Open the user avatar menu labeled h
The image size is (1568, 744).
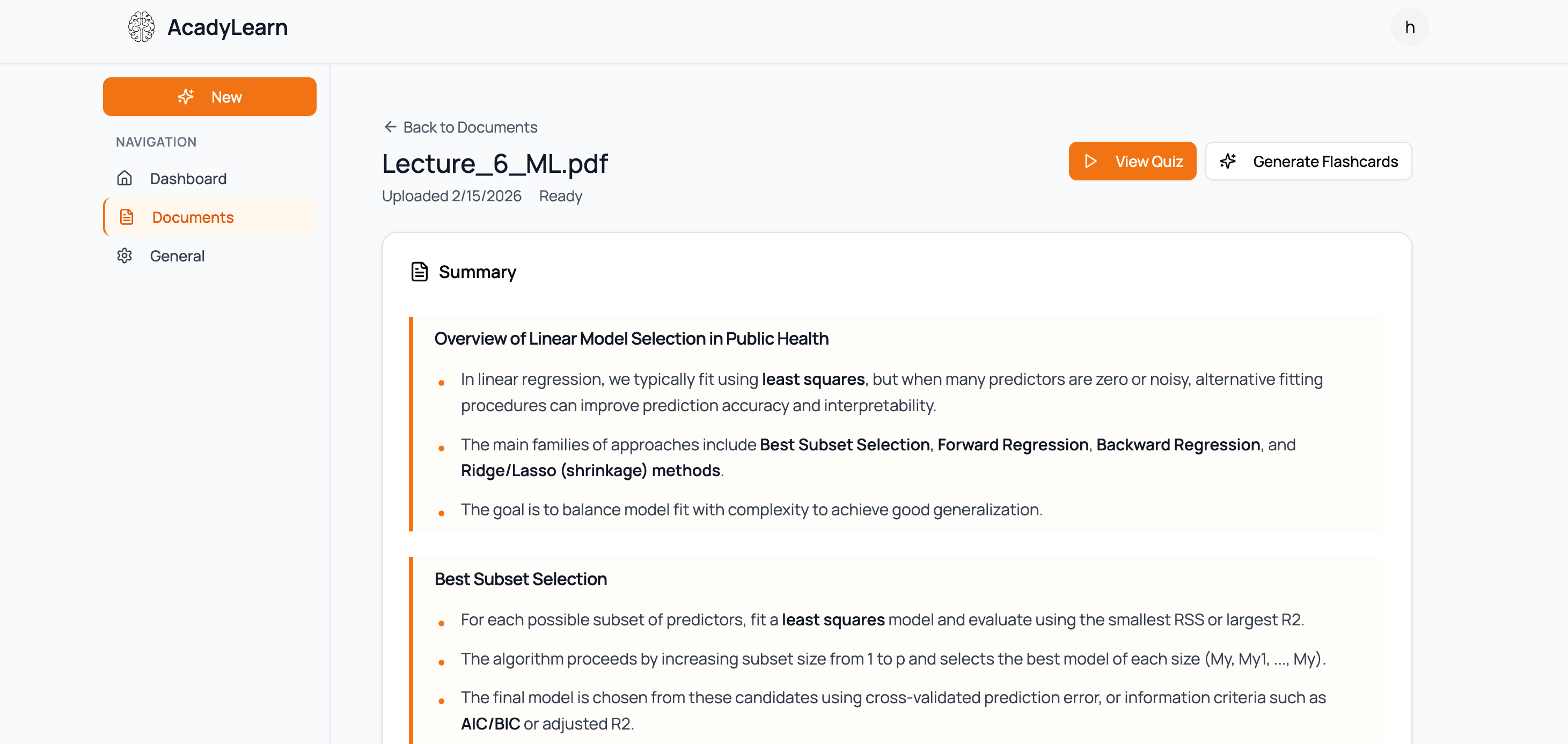[1410, 27]
